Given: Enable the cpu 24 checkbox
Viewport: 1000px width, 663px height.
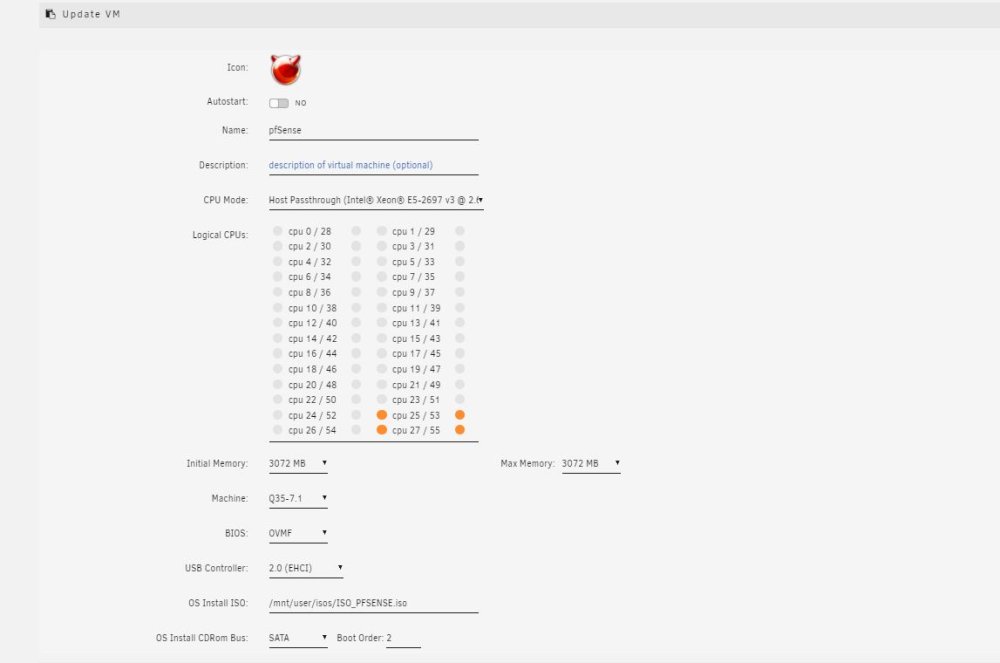Looking at the screenshot, I should click(x=277, y=414).
